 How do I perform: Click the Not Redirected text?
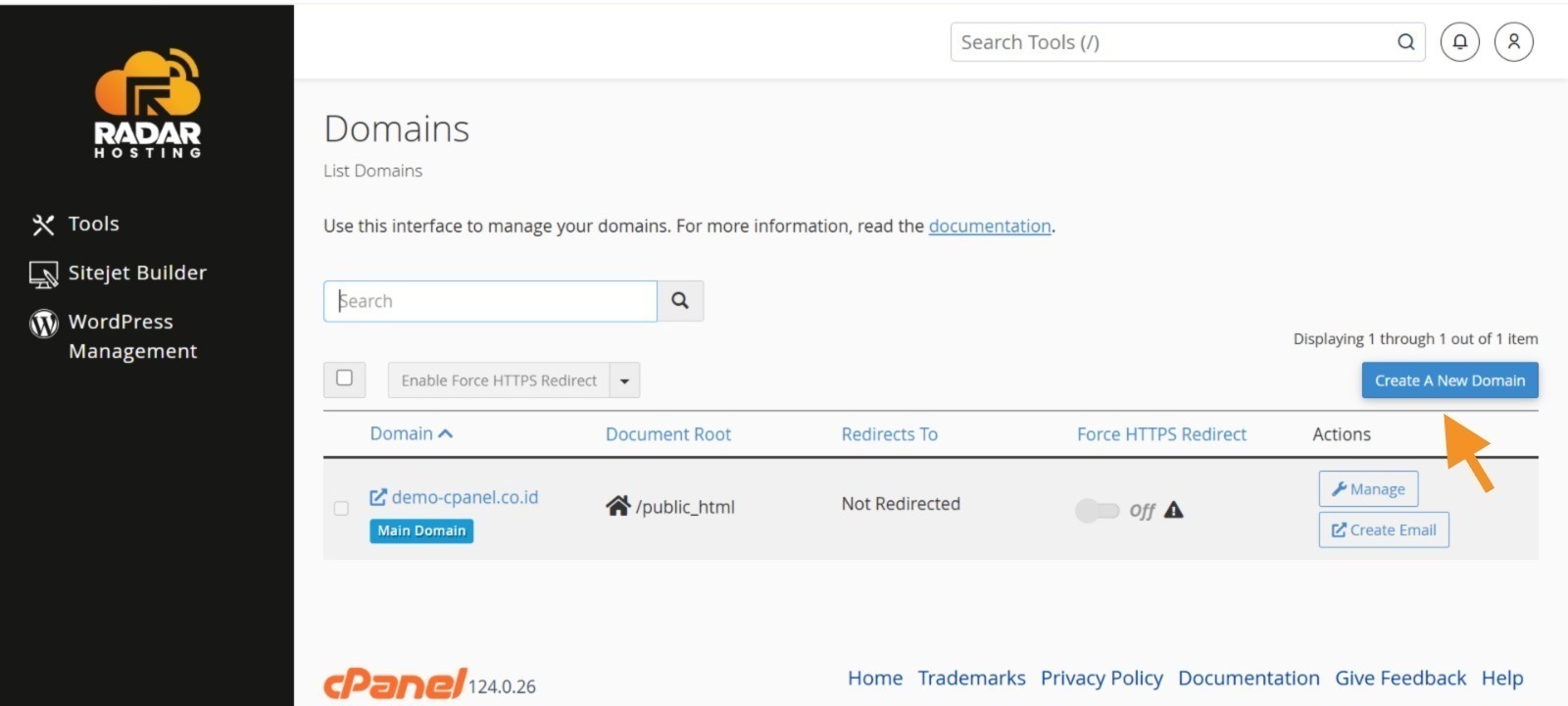pos(901,504)
